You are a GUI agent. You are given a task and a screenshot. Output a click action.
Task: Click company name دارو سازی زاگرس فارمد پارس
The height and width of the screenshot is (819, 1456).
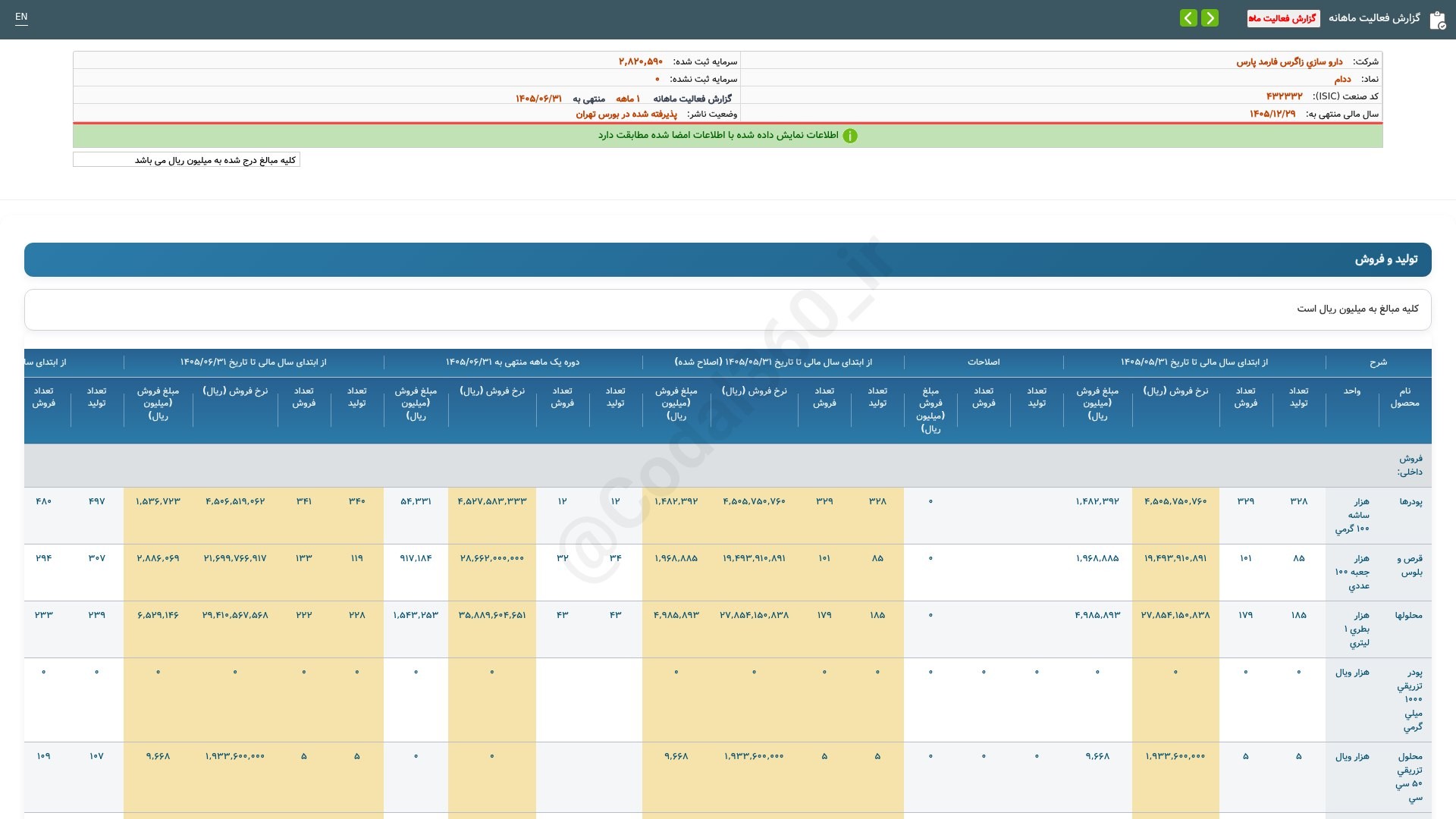[x=1289, y=61]
